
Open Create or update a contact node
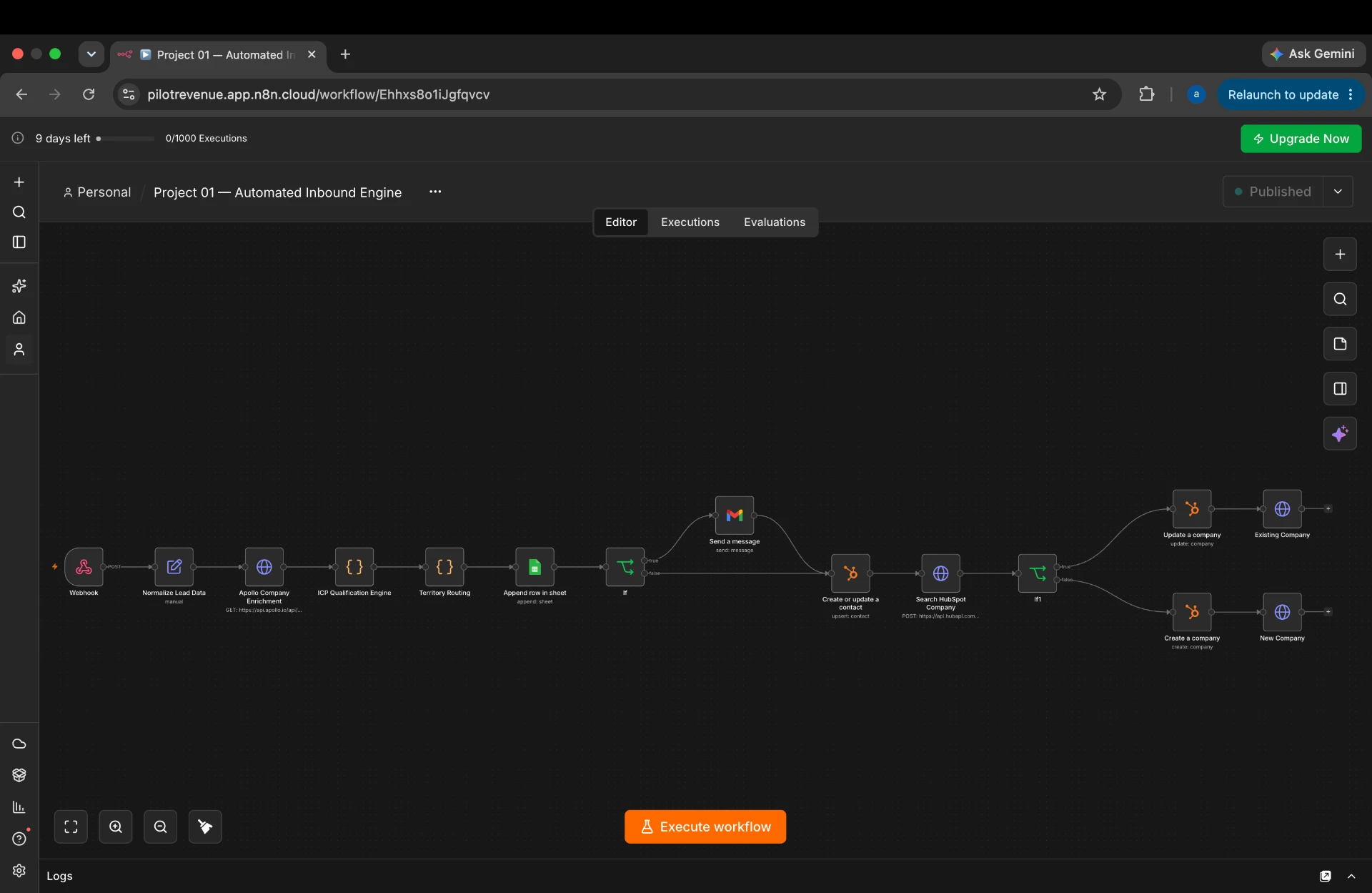850,573
